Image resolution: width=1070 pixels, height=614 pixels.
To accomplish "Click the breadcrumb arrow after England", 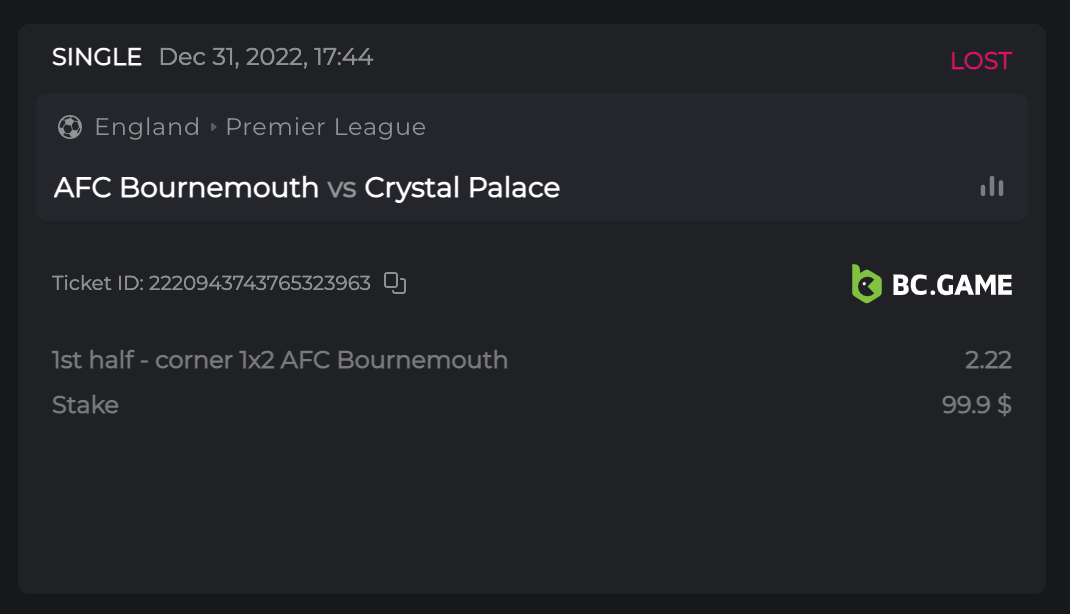I will point(212,127).
